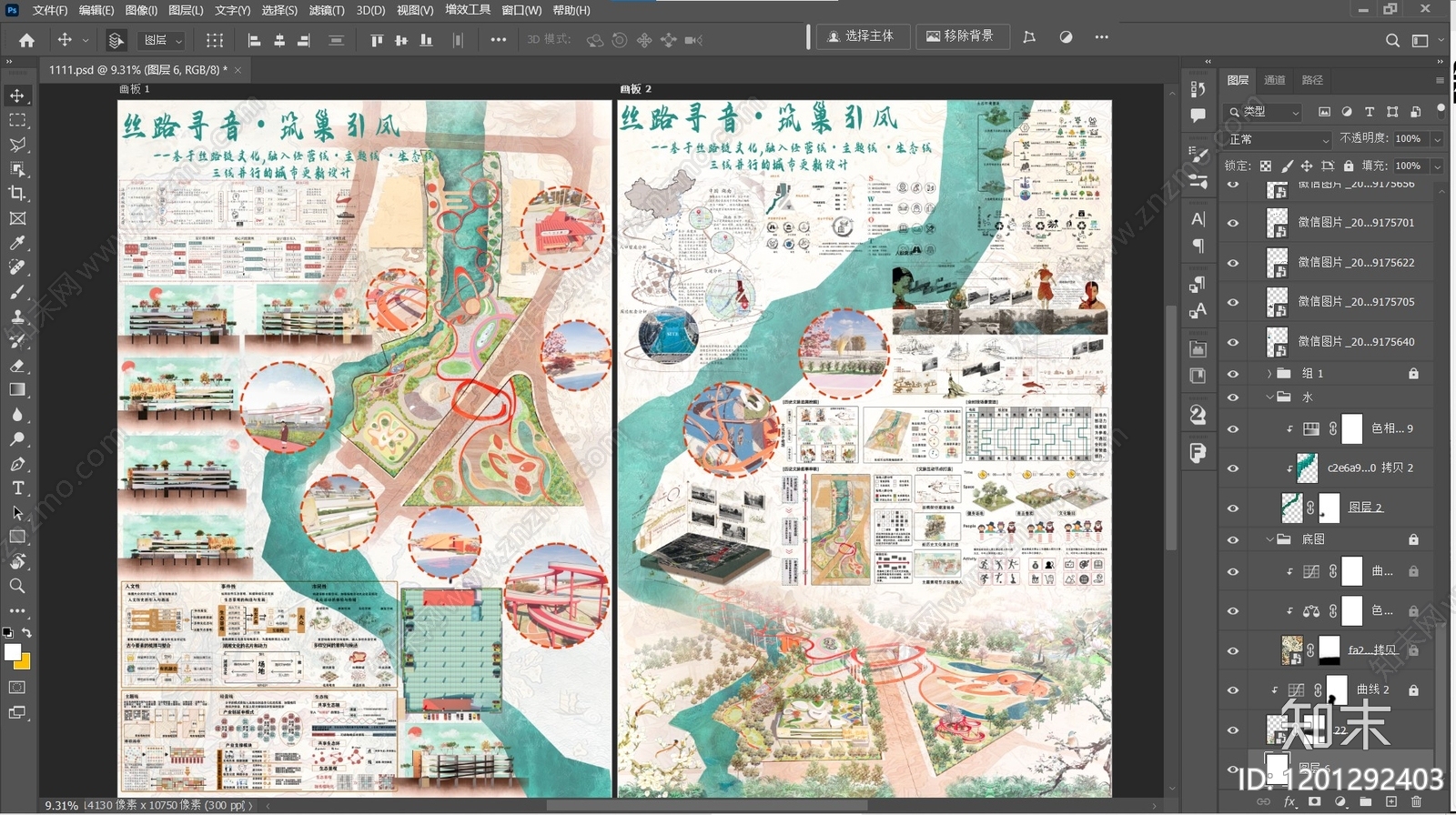Screen dimensions: 1456x815
Task: Expand the 组 1 group
Action: coord(1269,374)
